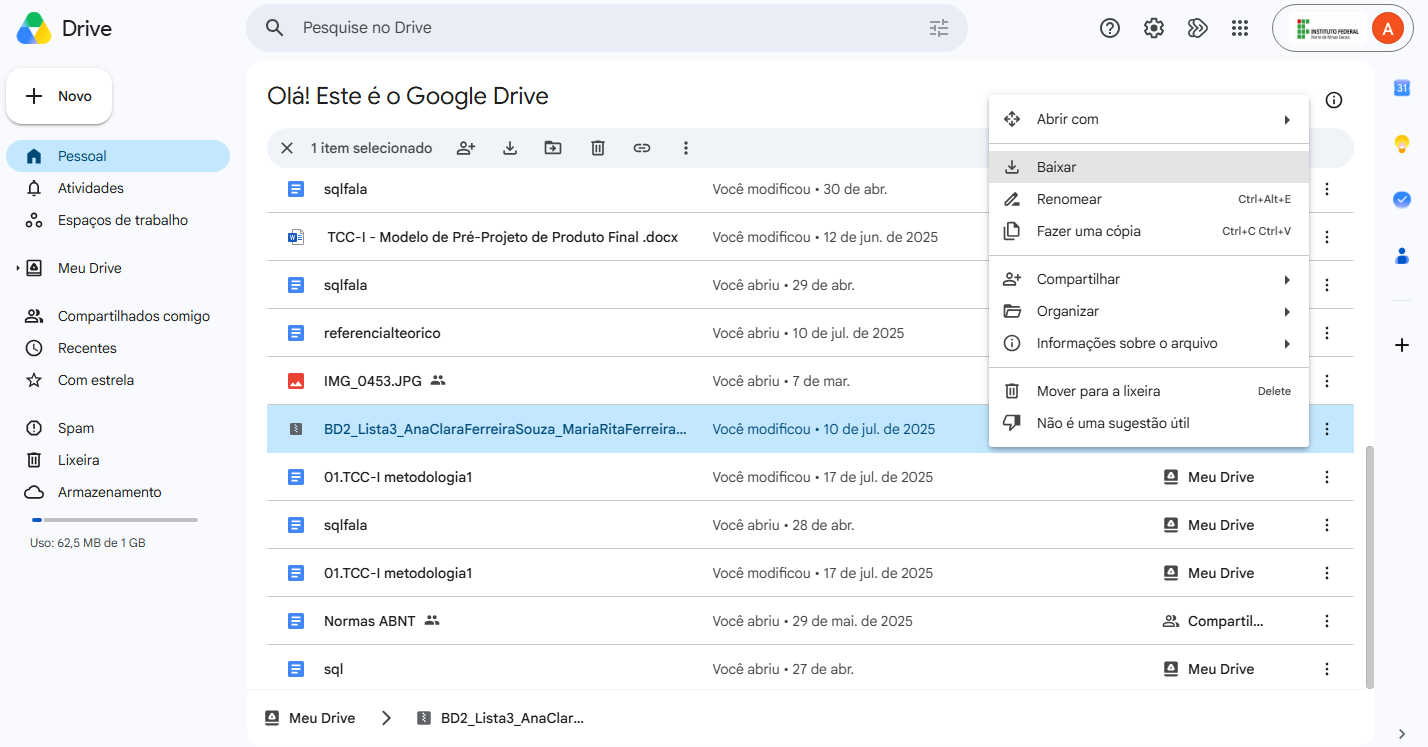Open the Google apps grid icon
The height and width of the screenshot is (747, 1428).
tap(1240, 28)
